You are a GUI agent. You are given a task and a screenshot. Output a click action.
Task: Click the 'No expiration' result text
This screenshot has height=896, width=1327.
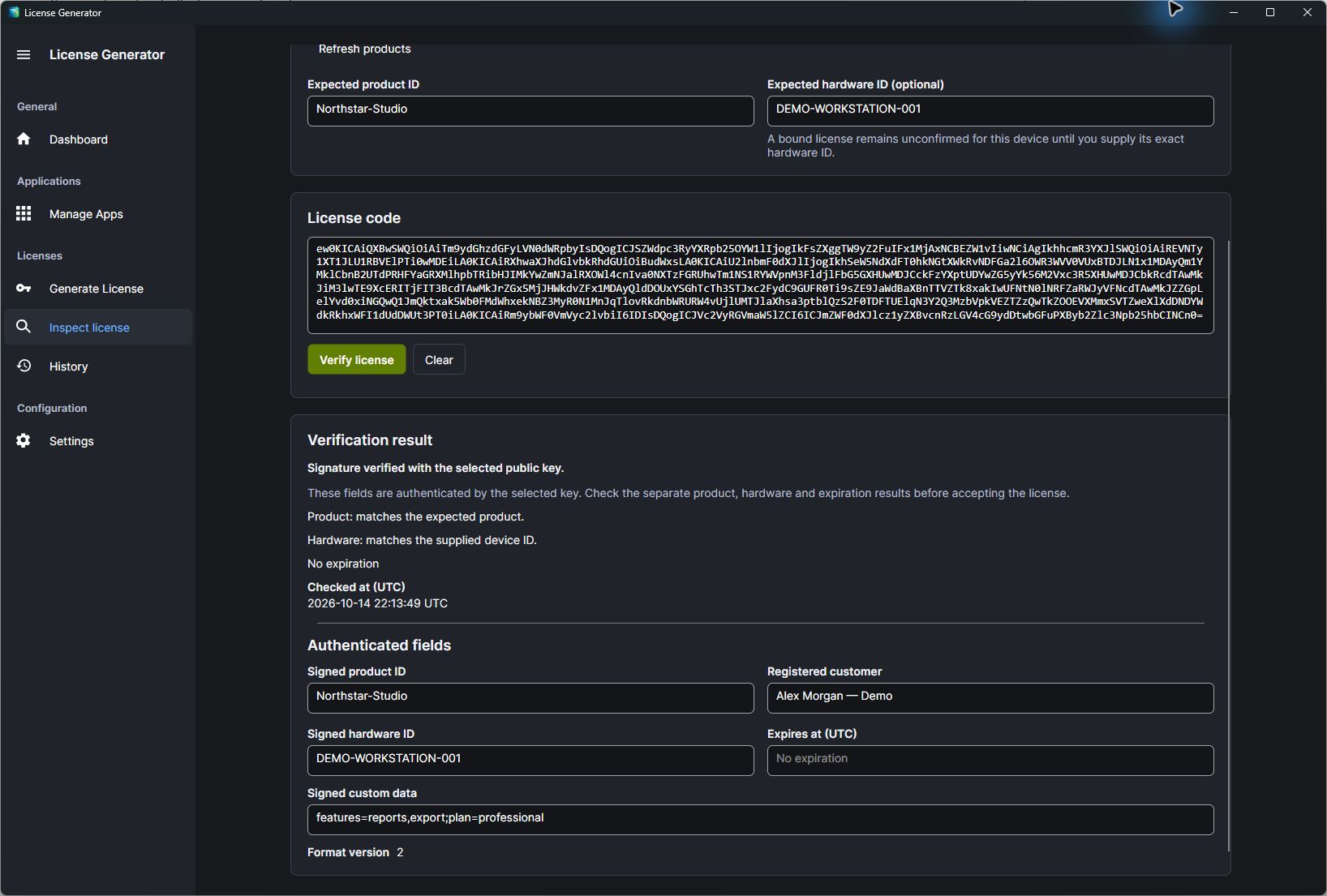(x=343, y=564)
